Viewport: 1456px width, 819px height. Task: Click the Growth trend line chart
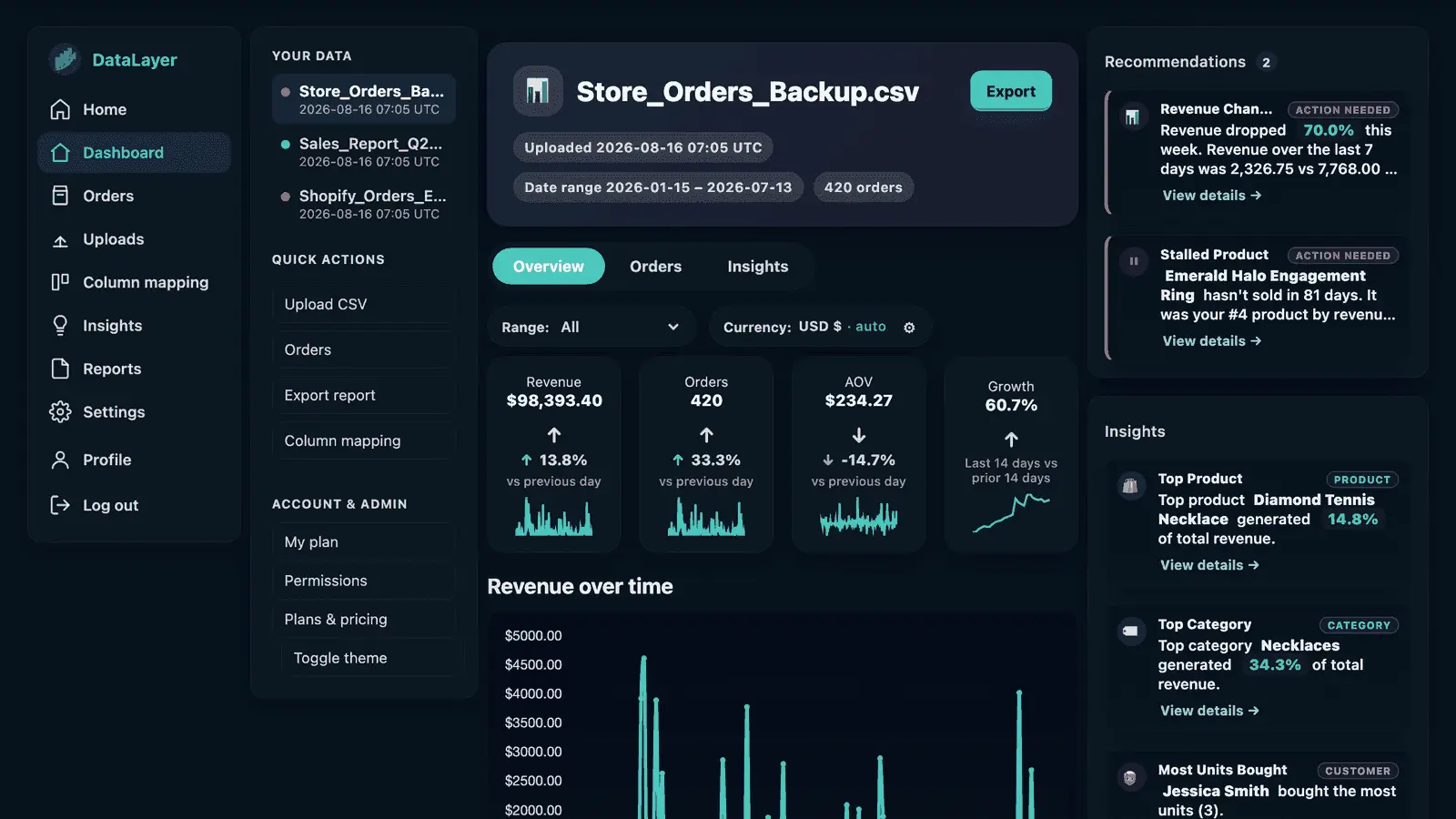pyautogui.click(x=1011, y=513)
